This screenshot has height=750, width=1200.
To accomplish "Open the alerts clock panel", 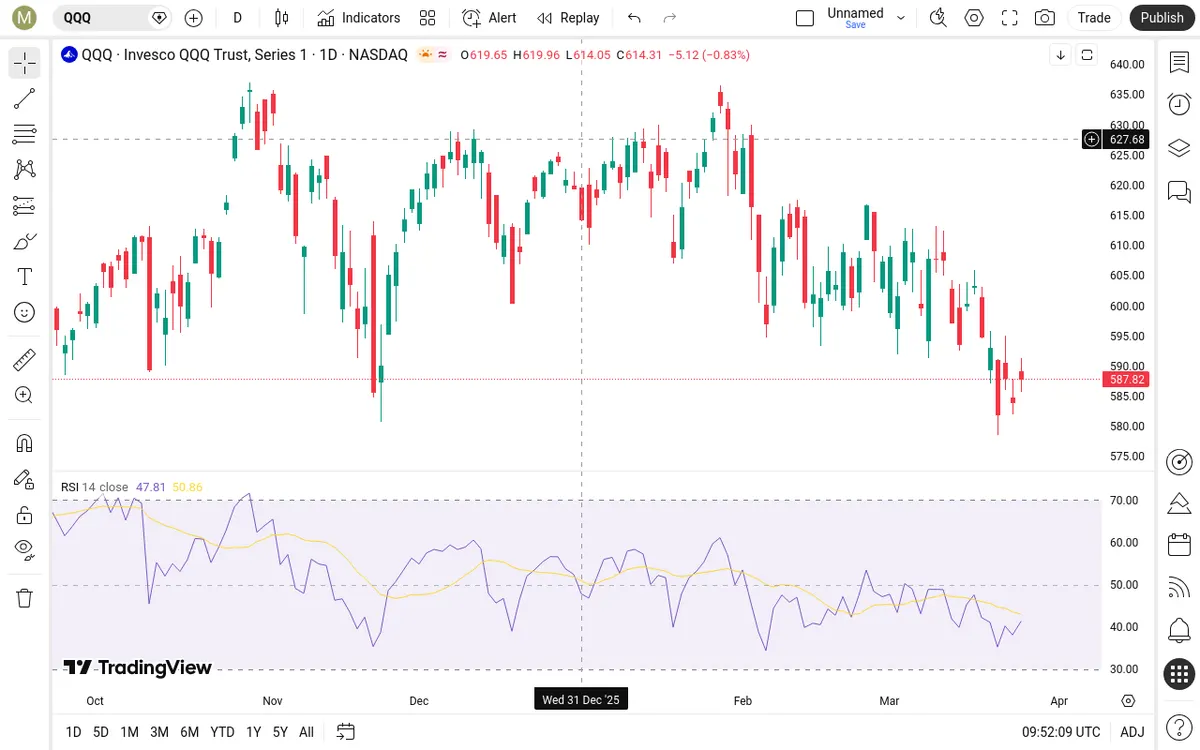I will coord(1179,105).
